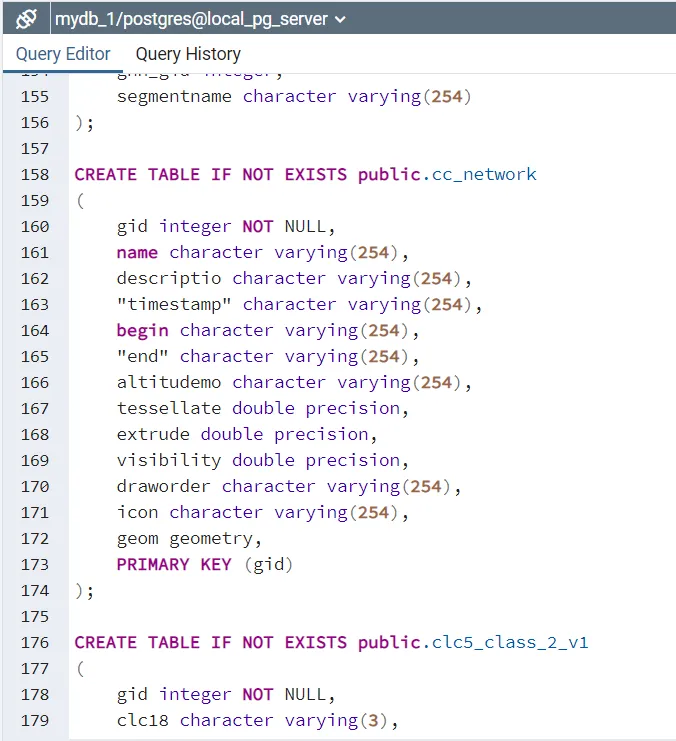676x741 pixels.
Task: Click the begin keyword on line 164
Action: point(143,330)
